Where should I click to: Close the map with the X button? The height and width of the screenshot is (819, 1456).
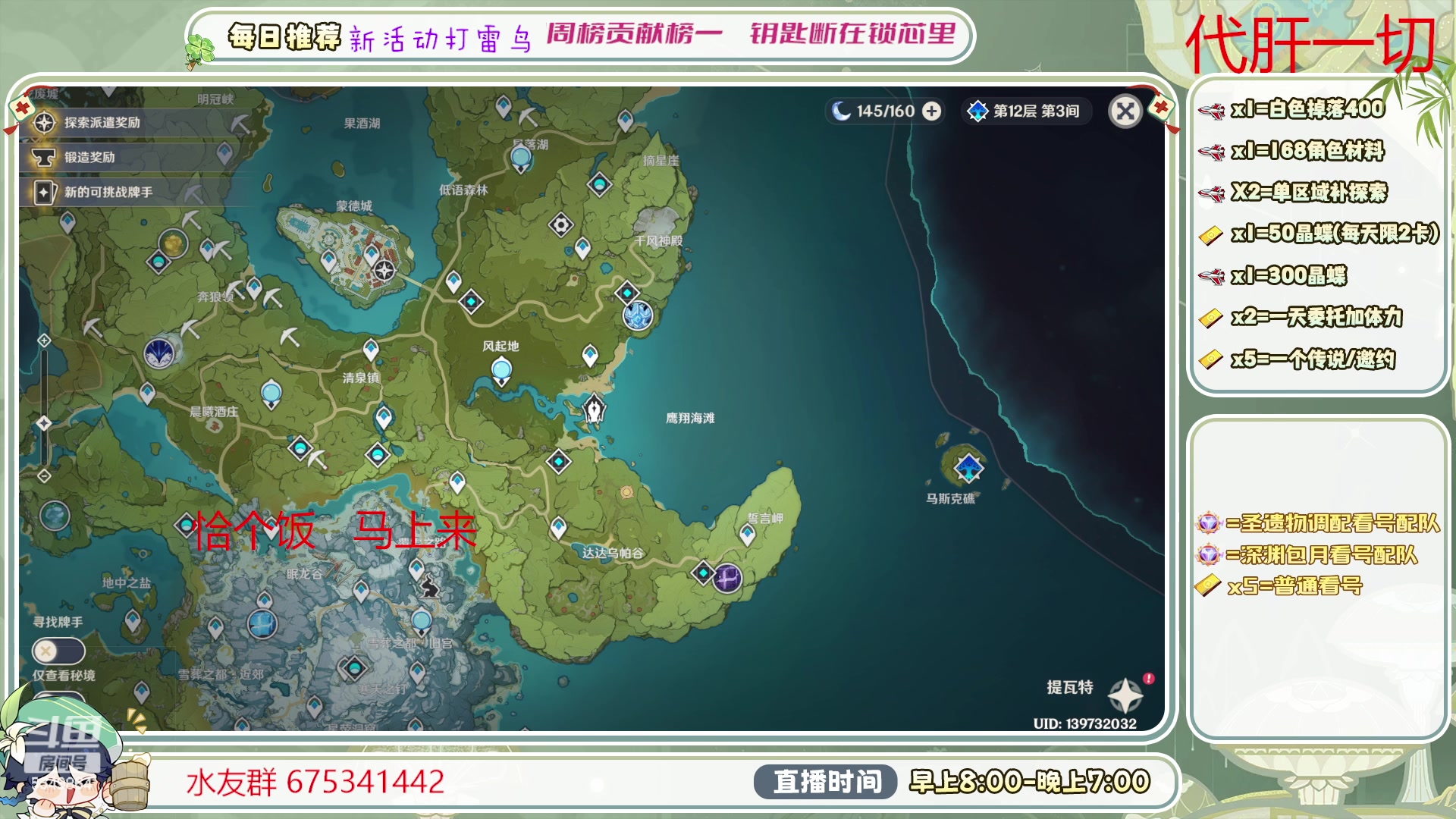(1125, 111)
